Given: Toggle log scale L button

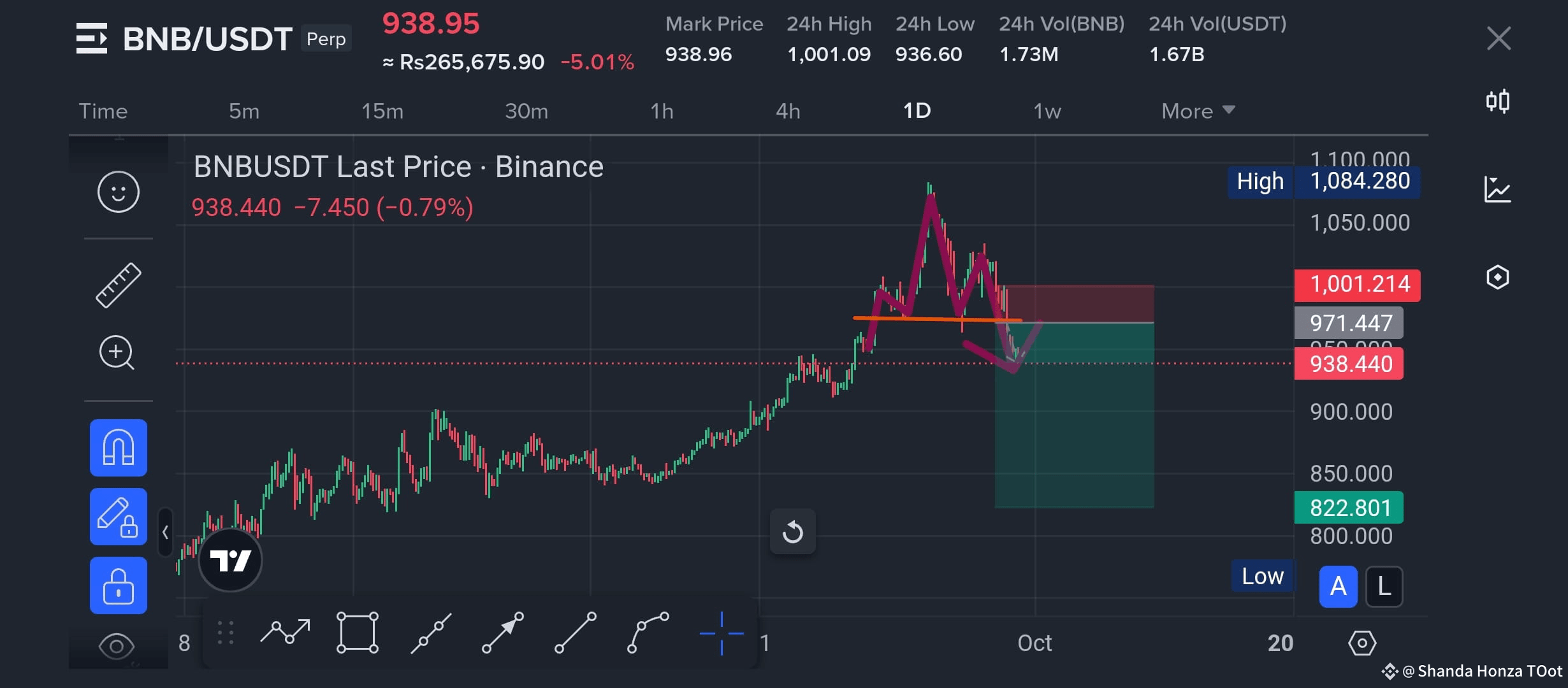Looking at the screenshot, I should [x=1384, y=586].
